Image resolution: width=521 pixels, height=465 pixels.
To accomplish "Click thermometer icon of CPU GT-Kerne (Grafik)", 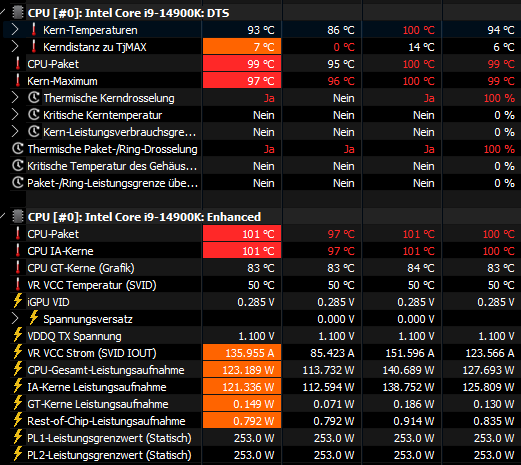I will coord(18,267).
